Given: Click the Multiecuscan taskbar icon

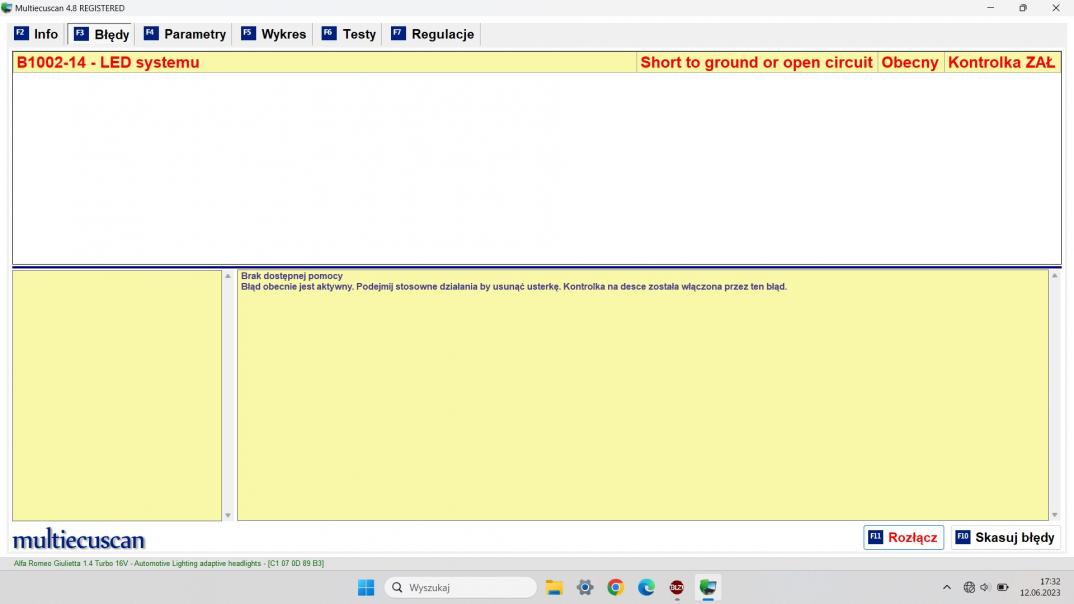Looking at the screenshot, I should [708, 588].
